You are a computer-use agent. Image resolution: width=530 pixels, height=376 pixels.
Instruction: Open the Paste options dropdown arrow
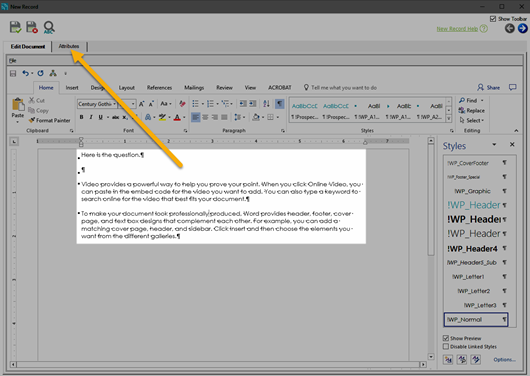coord(18,122)
